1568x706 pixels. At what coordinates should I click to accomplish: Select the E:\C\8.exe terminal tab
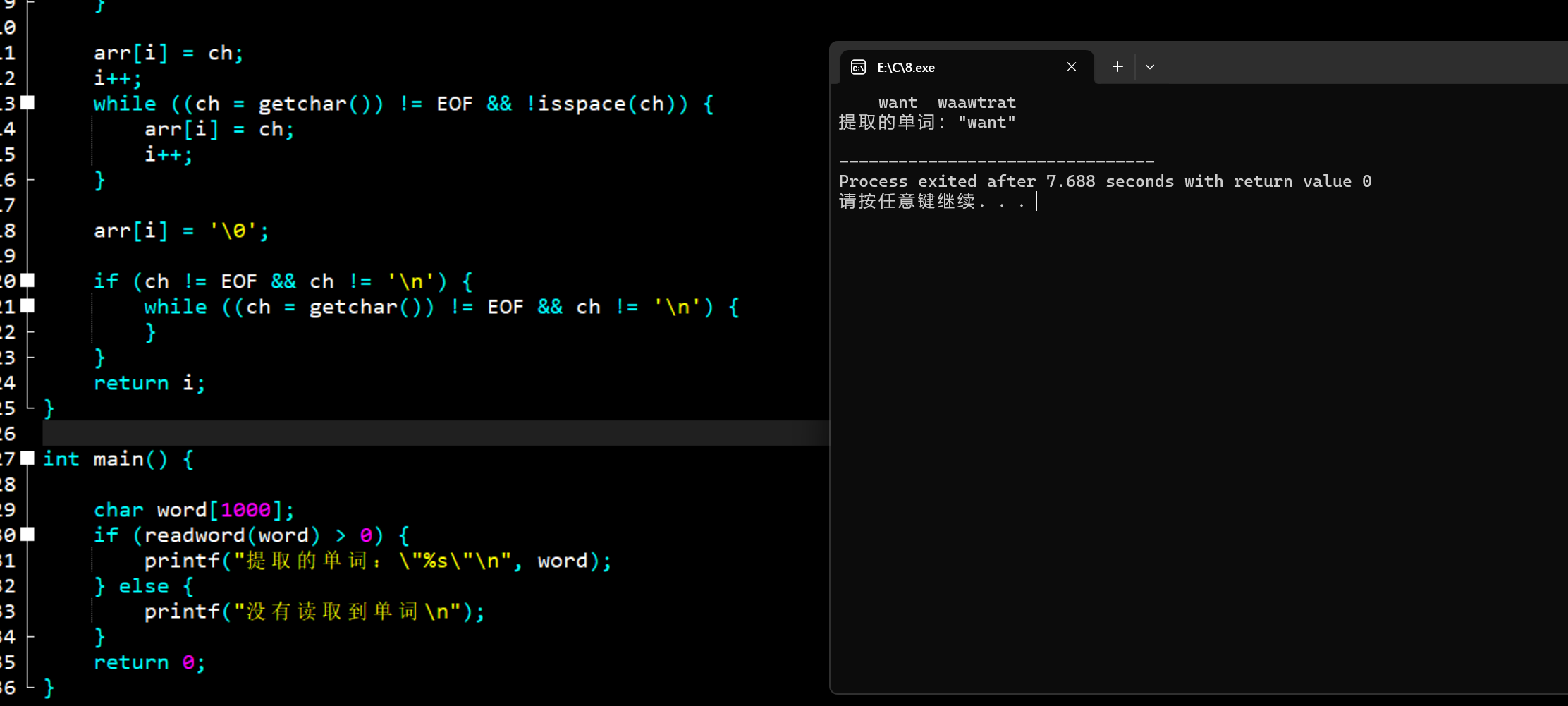coord(967,67)
